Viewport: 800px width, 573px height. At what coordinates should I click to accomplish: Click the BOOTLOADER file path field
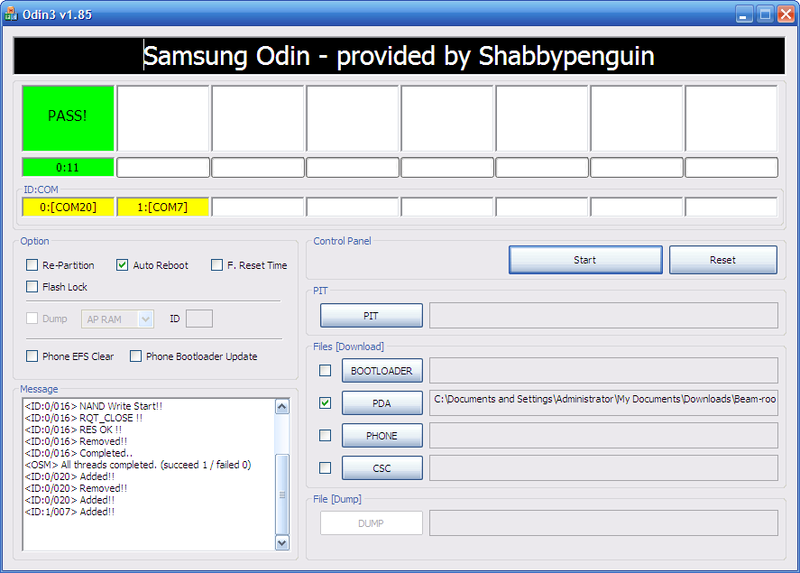pyautogui.click(x=604, y=370)
